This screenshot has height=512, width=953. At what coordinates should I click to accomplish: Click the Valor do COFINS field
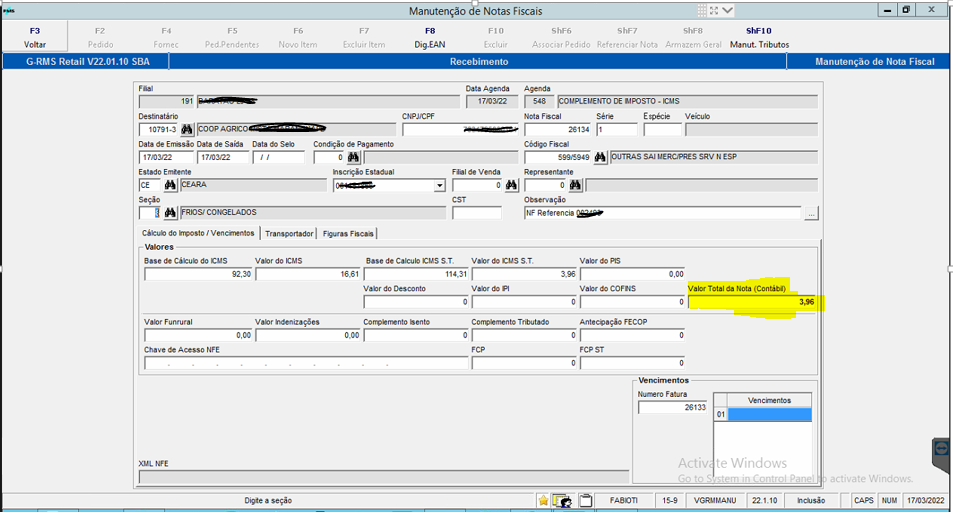(x=633, y=302)
